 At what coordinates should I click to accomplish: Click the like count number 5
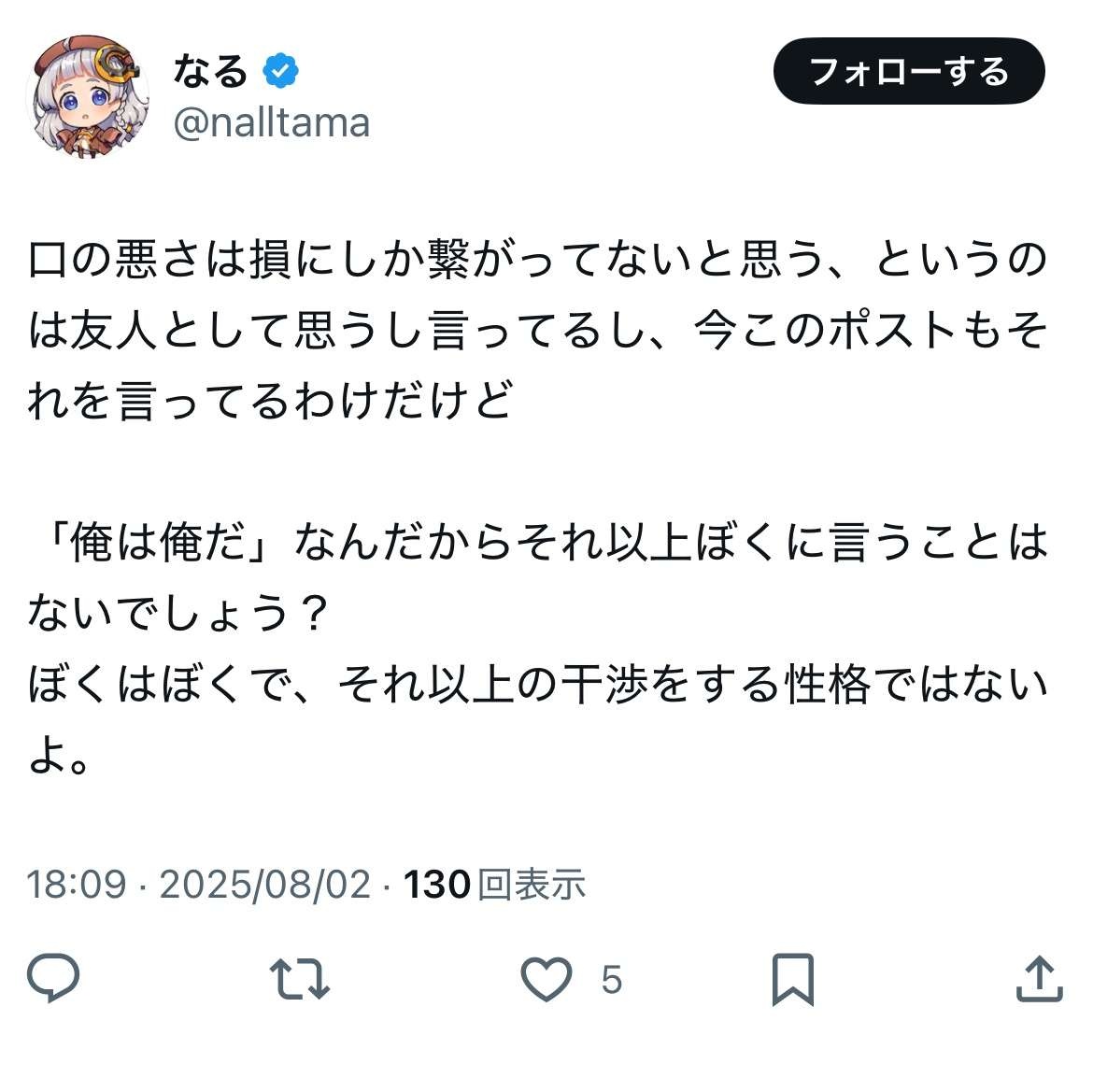(x=611, y=980)
